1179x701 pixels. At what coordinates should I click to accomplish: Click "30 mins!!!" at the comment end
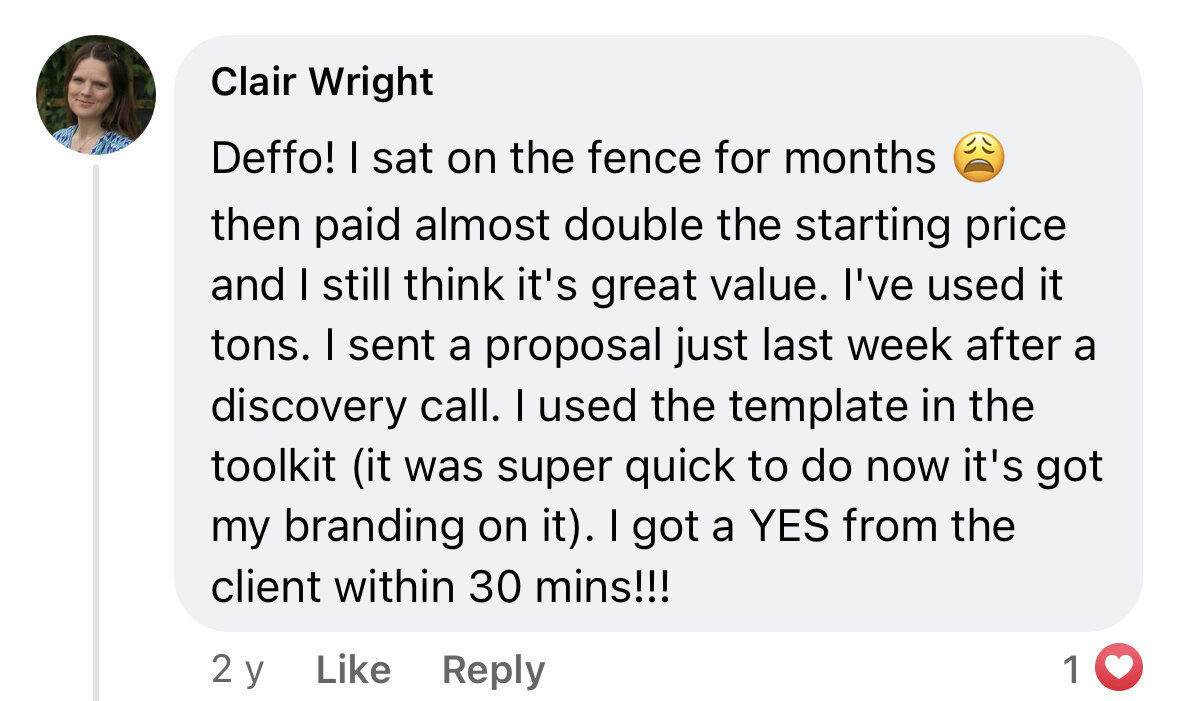pyautogui.click(x=569, y=586)
